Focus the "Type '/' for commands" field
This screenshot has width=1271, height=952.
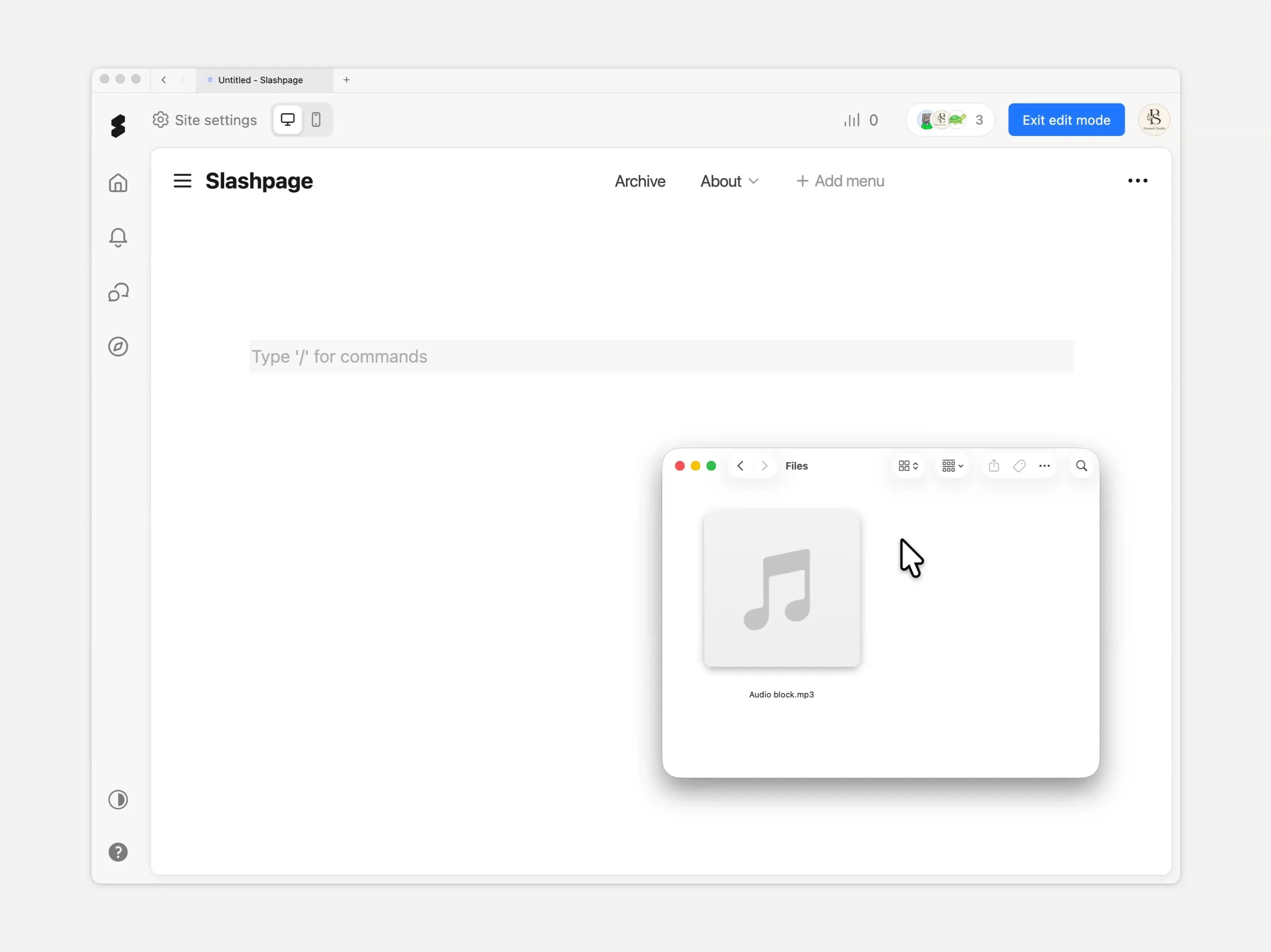click(x=661, y=357)
